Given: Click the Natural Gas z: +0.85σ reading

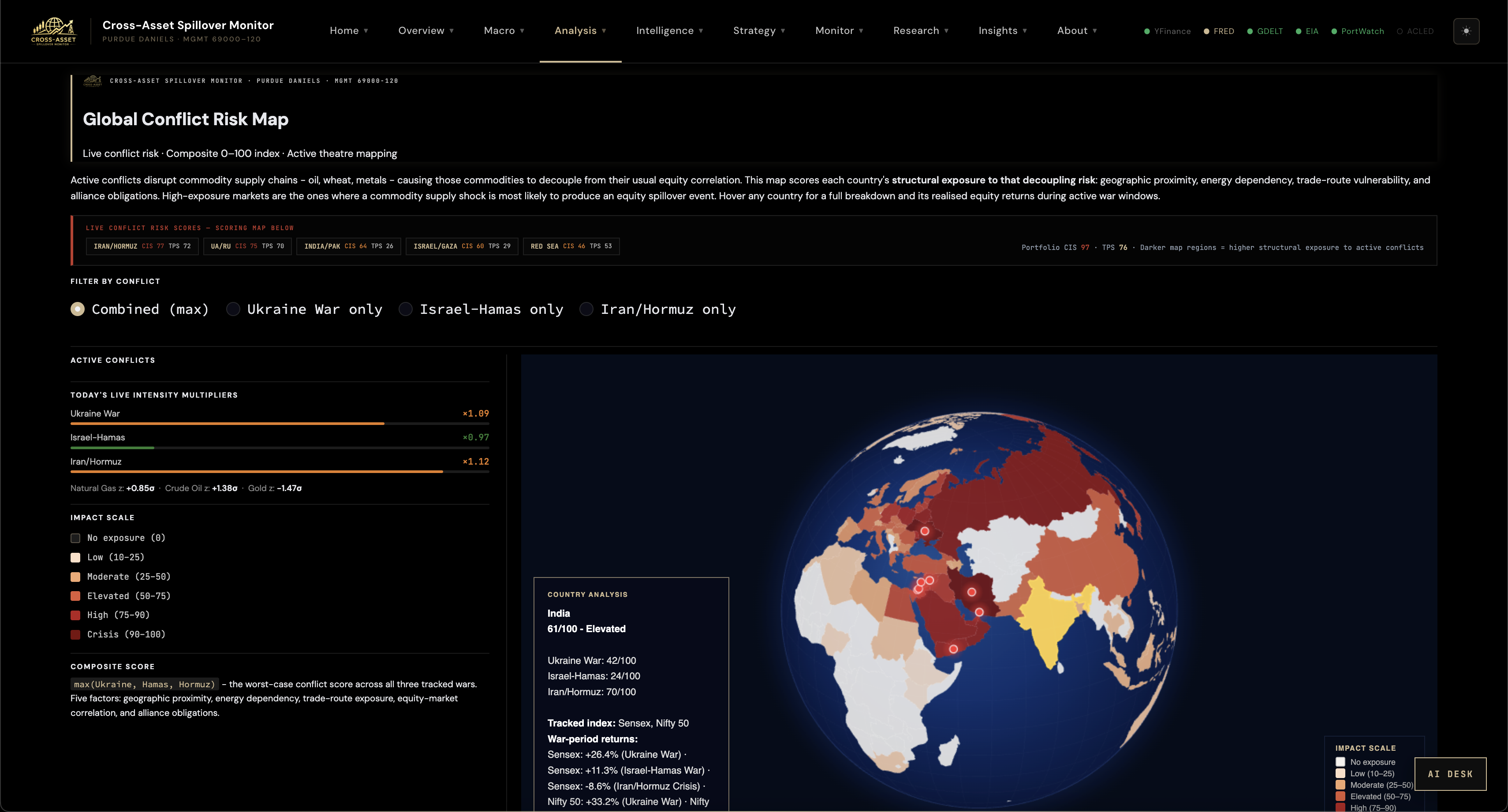Looking at the screenshot, I should point(112,488).
